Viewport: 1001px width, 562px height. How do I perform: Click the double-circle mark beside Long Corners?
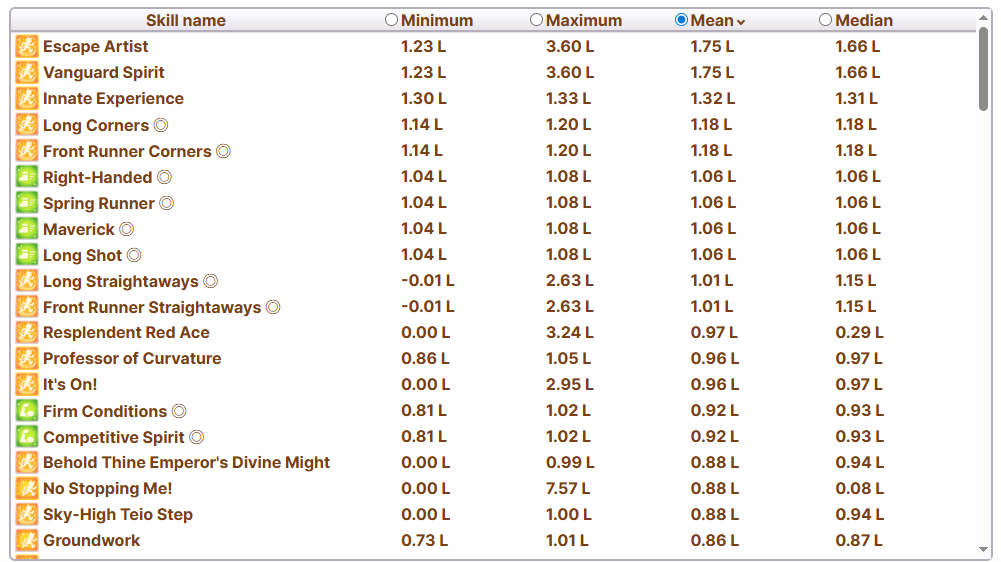162,125
